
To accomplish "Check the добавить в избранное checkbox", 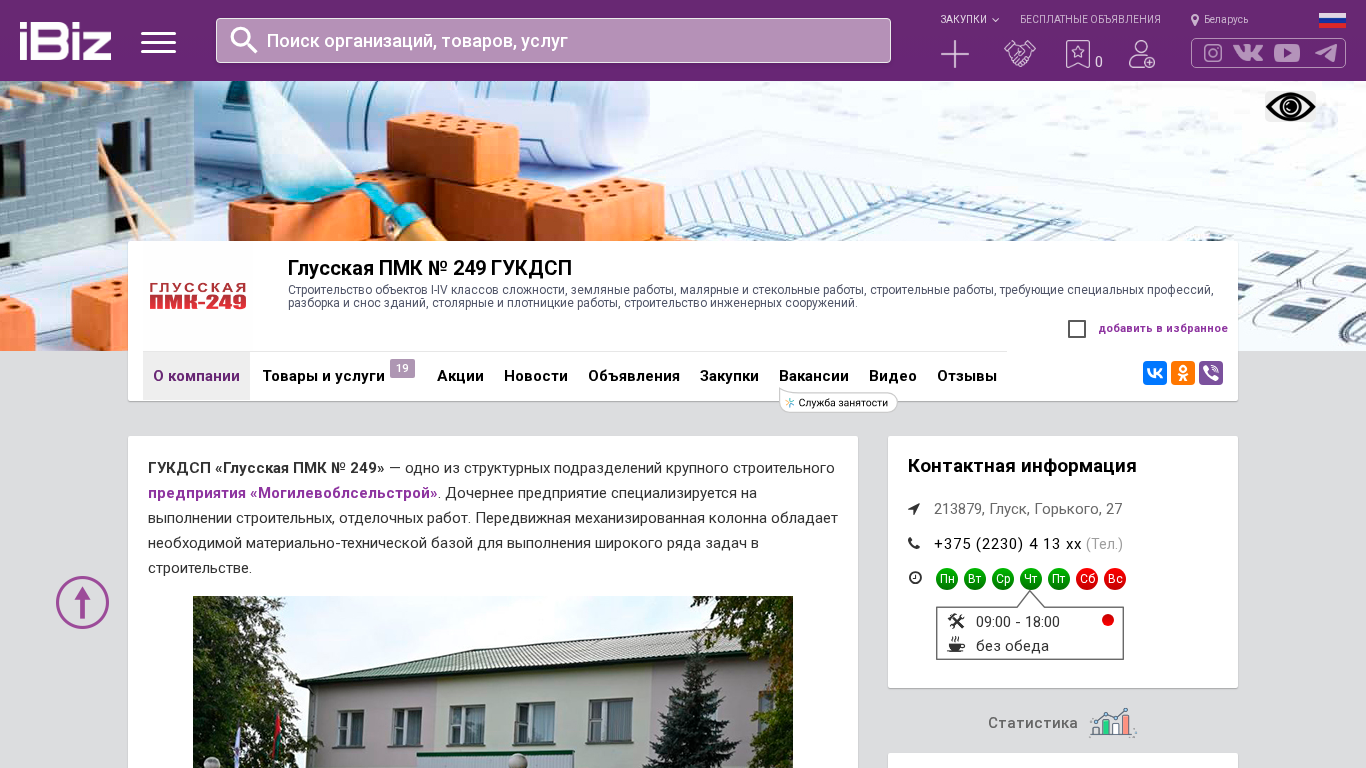I will (x=1077, y=329).
